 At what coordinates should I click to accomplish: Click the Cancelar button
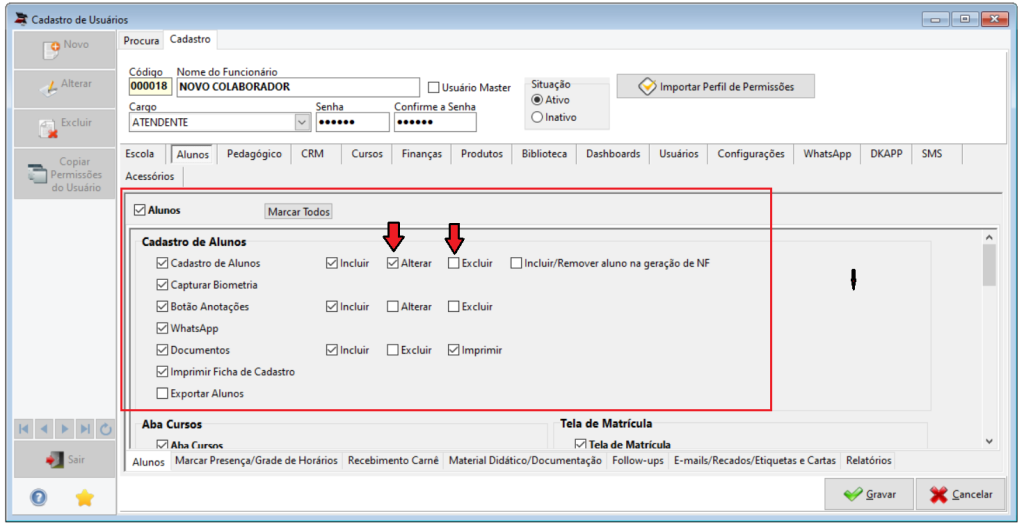[961, 494]
